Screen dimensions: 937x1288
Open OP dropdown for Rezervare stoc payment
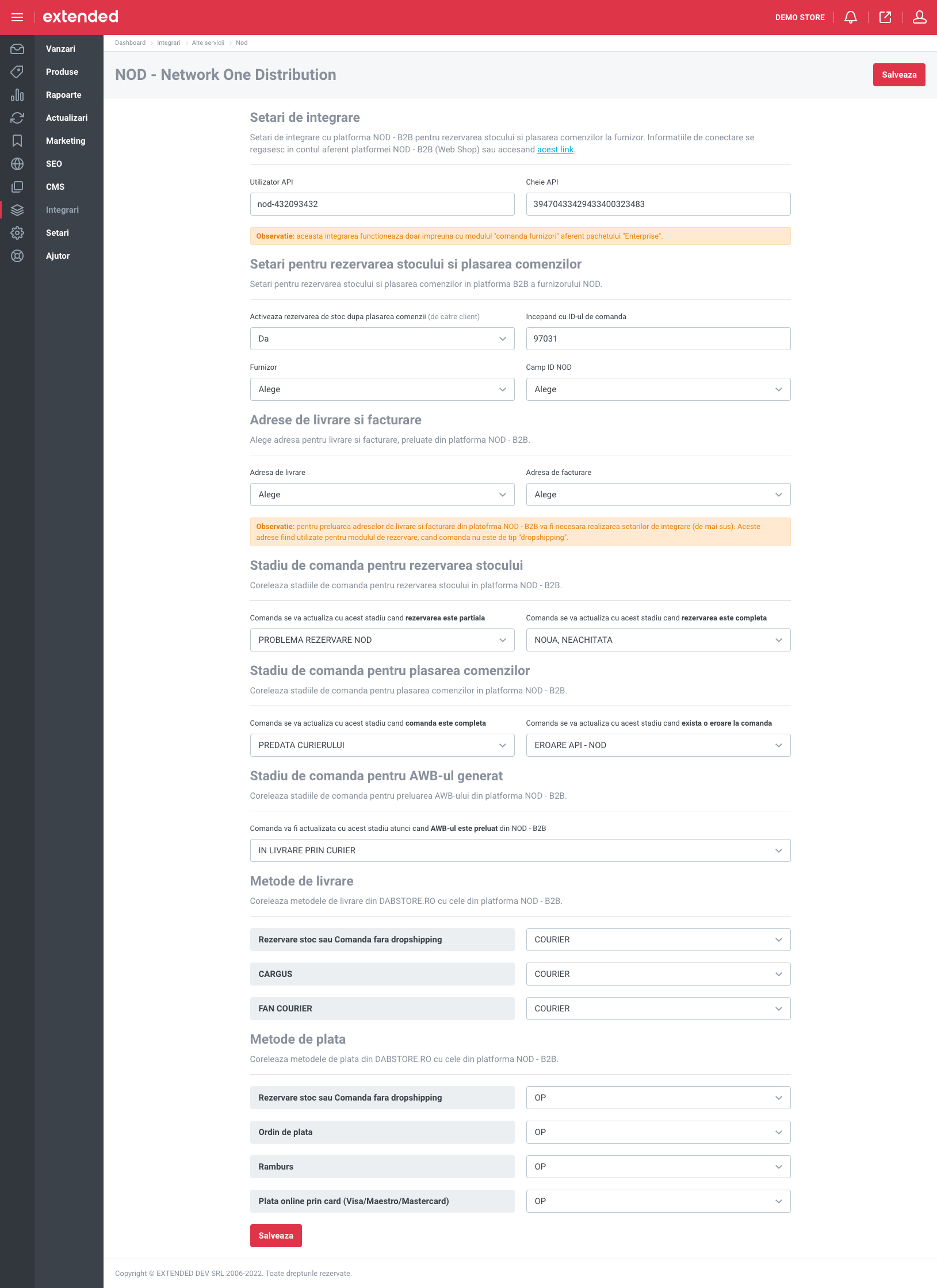click(658, 1098)
